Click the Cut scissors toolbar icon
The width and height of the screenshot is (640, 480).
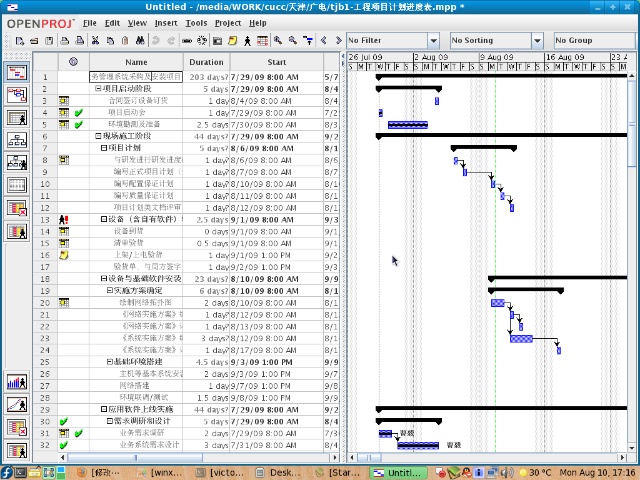pos(95,41)
